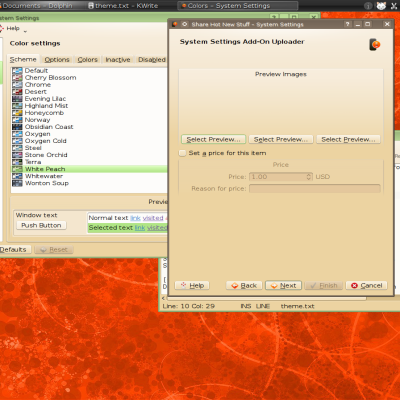This screenshot has height=400, width=400.
Task: Click the link sample in Selected text preview
Action: (140, 228)
